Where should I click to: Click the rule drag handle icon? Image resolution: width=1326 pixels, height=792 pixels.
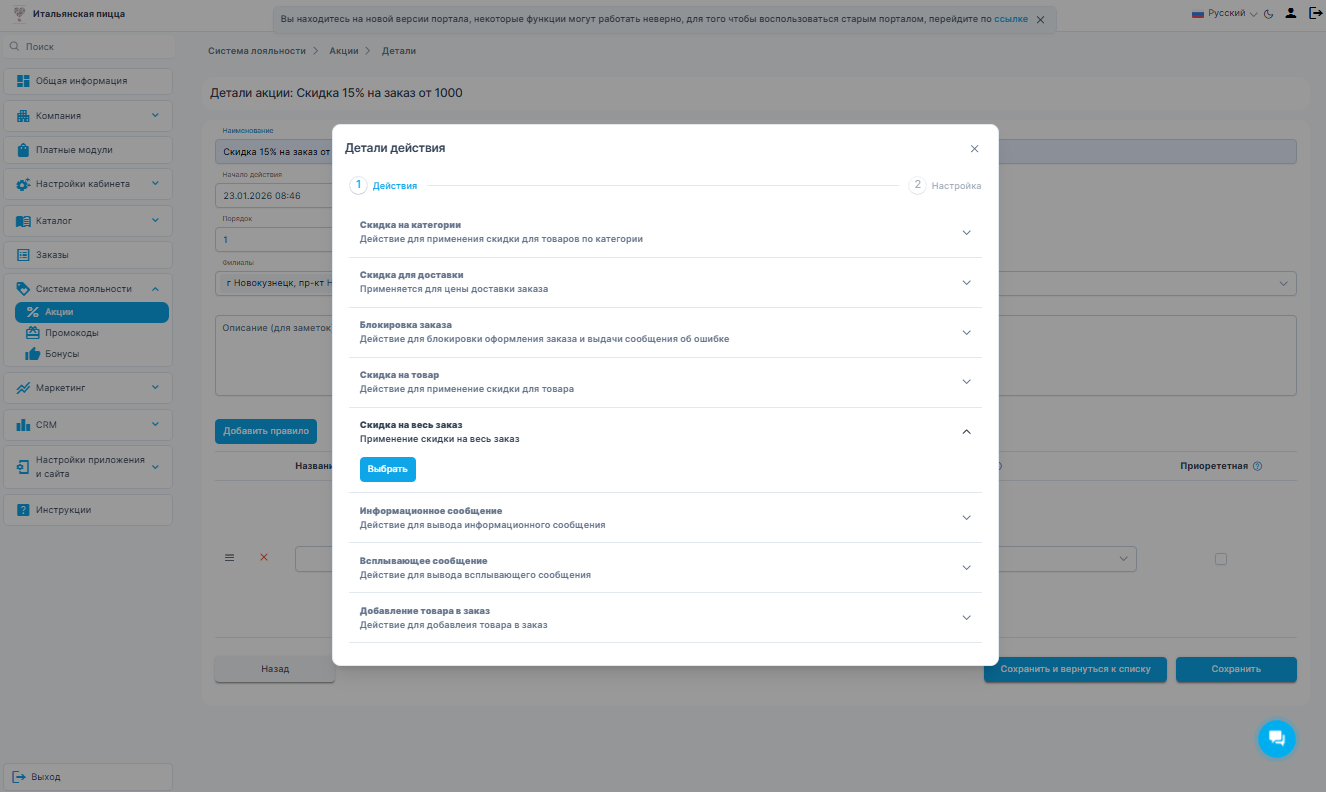229,558
